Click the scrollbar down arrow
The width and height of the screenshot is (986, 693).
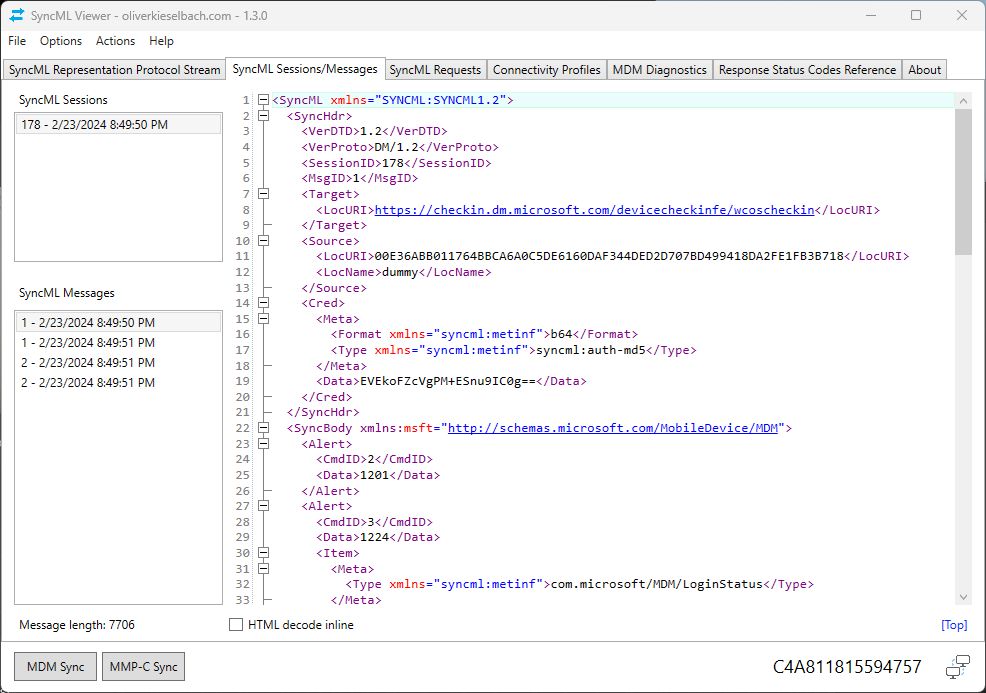962,595
